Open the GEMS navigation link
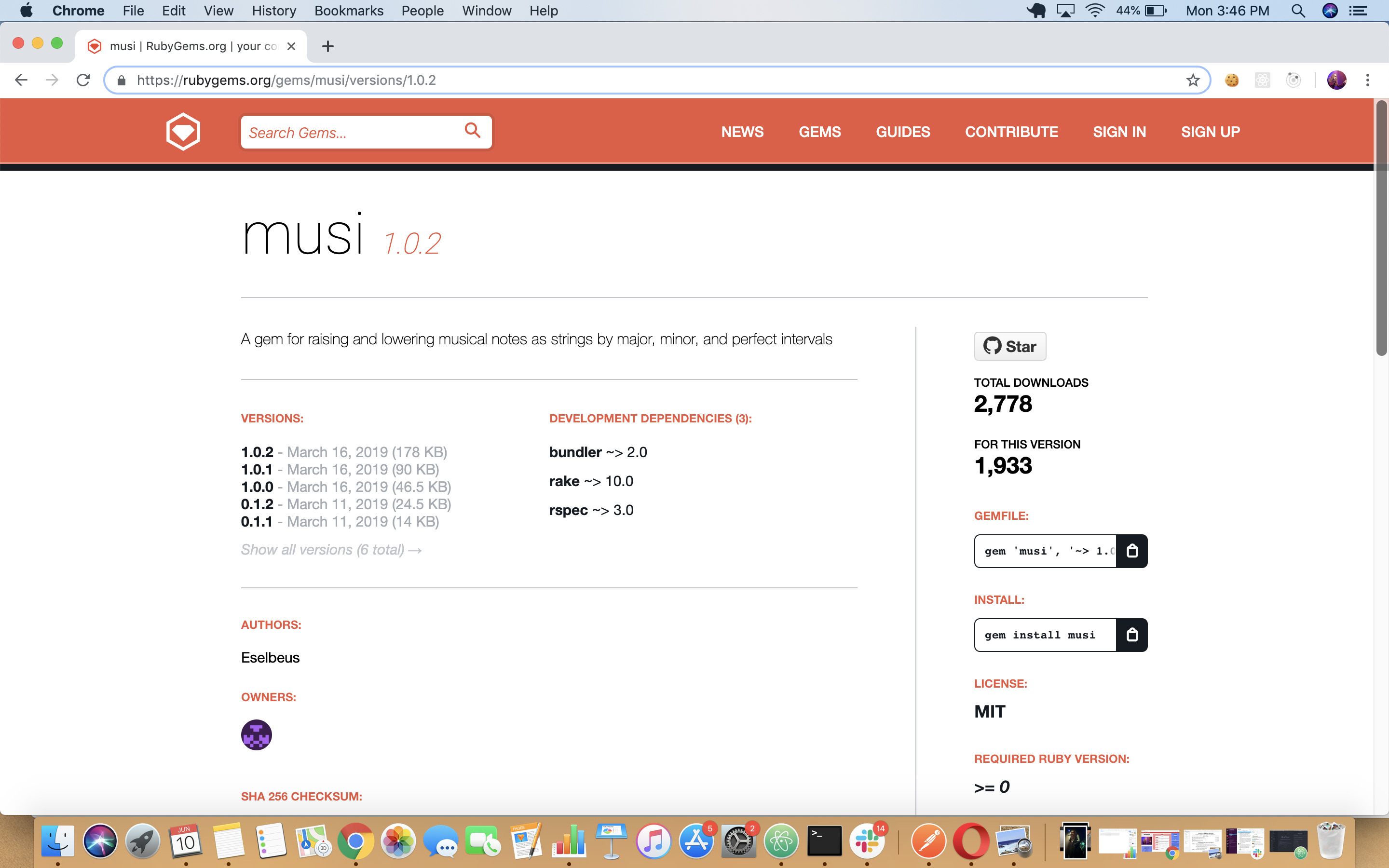This screenshot has height=868, width=1389. tap(819, 132)
